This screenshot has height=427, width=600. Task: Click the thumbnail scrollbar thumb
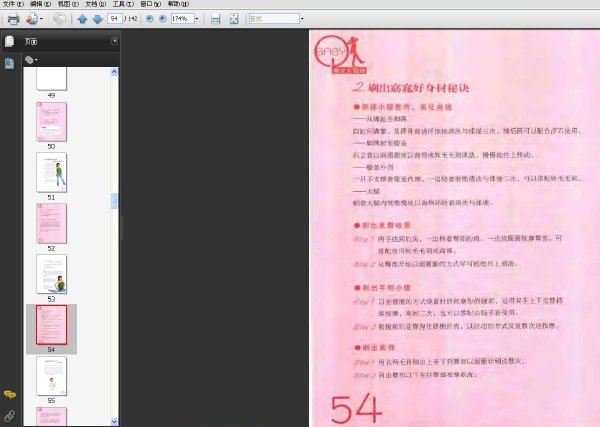pyautogui.click(x=114, y=201)
